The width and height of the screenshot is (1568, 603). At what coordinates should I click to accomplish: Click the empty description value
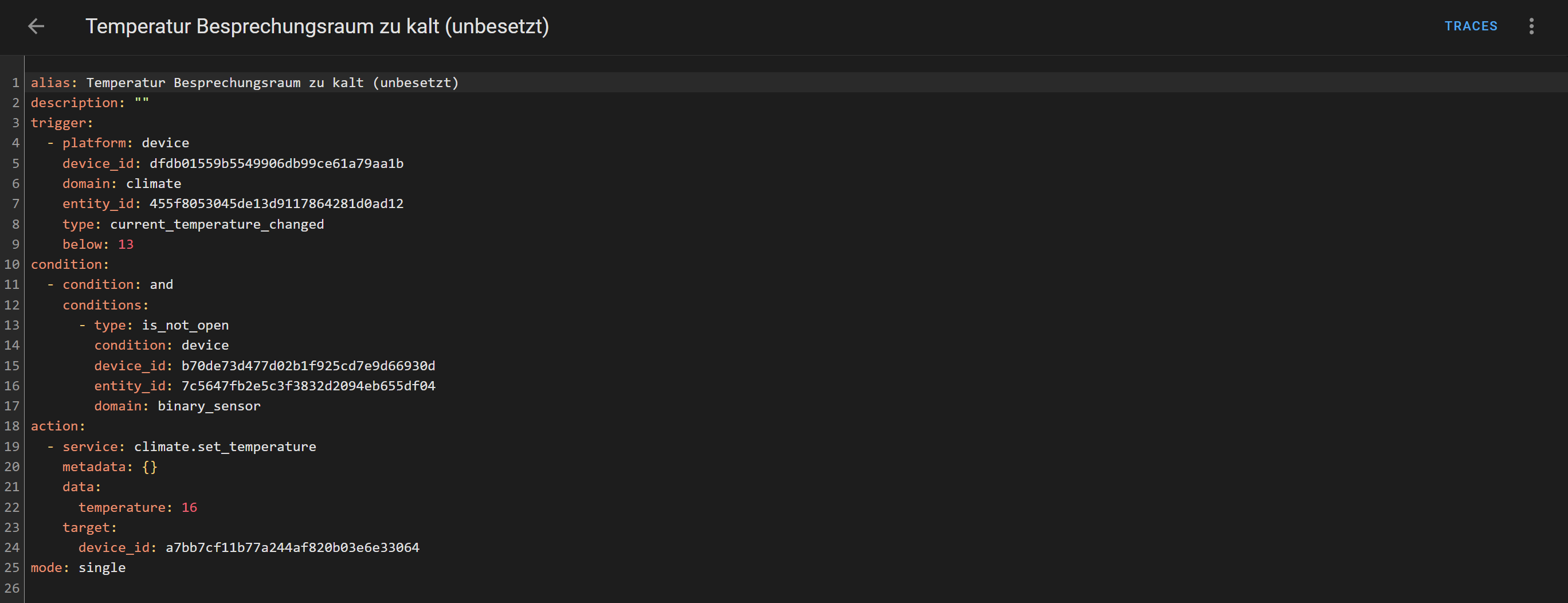coord(141,103)
